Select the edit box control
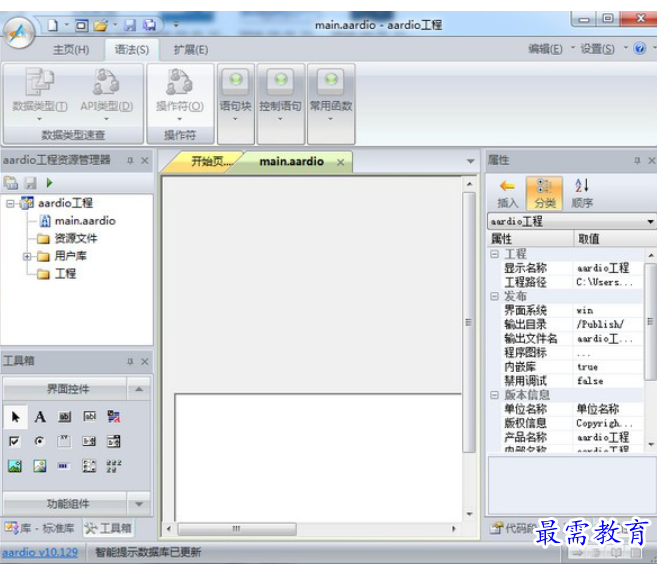 click(x=90, y=416)
